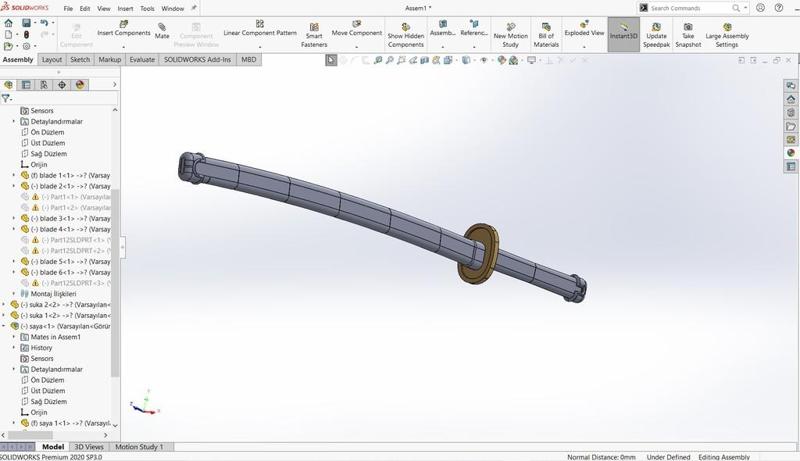Click the feature tree horizontal scrollbar
Screen dimensions: 800x461
pyautogui.click(x=30, y=435)
